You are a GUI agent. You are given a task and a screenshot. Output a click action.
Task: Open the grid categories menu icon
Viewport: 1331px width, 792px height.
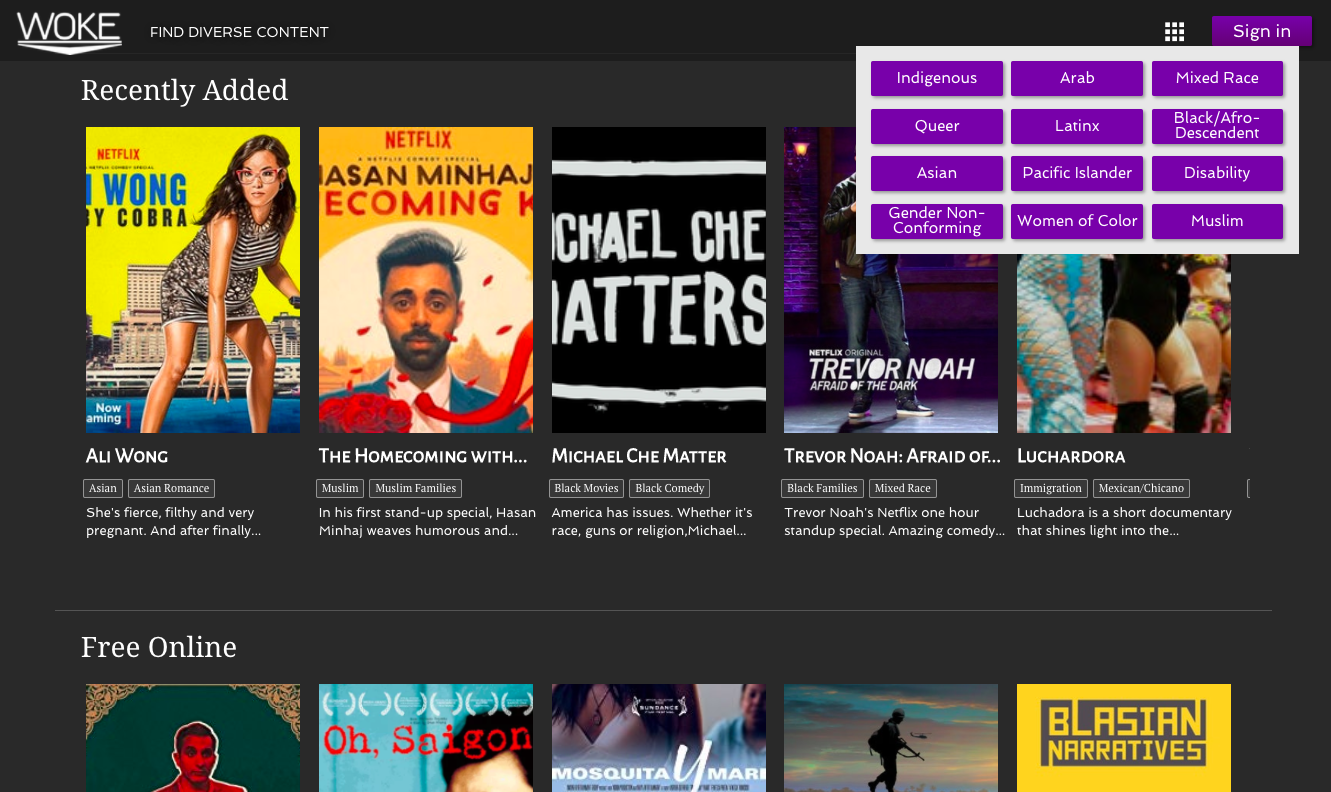pyautogui.click(x=1174, y=32)
